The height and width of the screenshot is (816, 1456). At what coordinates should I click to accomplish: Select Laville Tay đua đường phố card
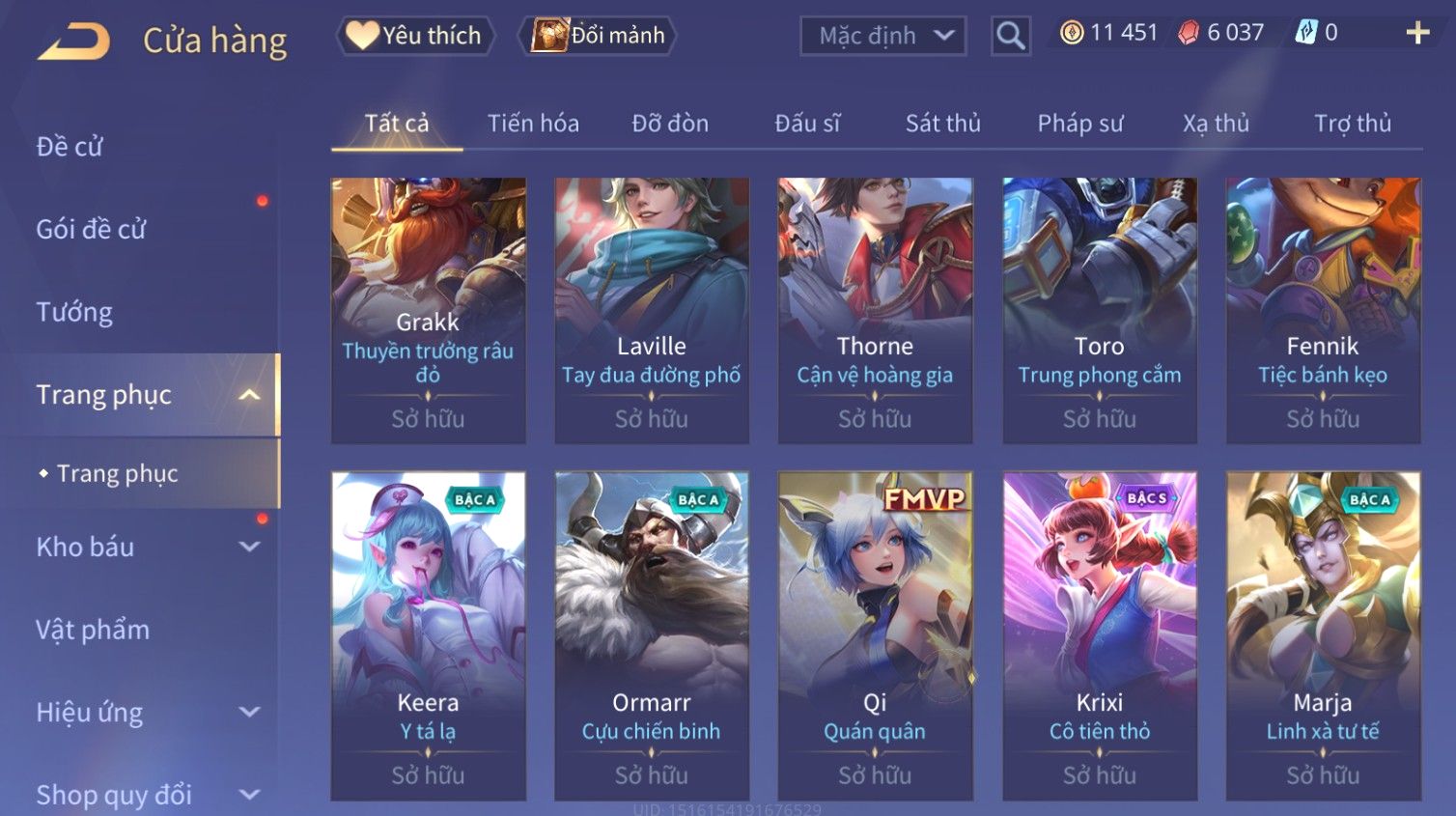tap(652, 311)
